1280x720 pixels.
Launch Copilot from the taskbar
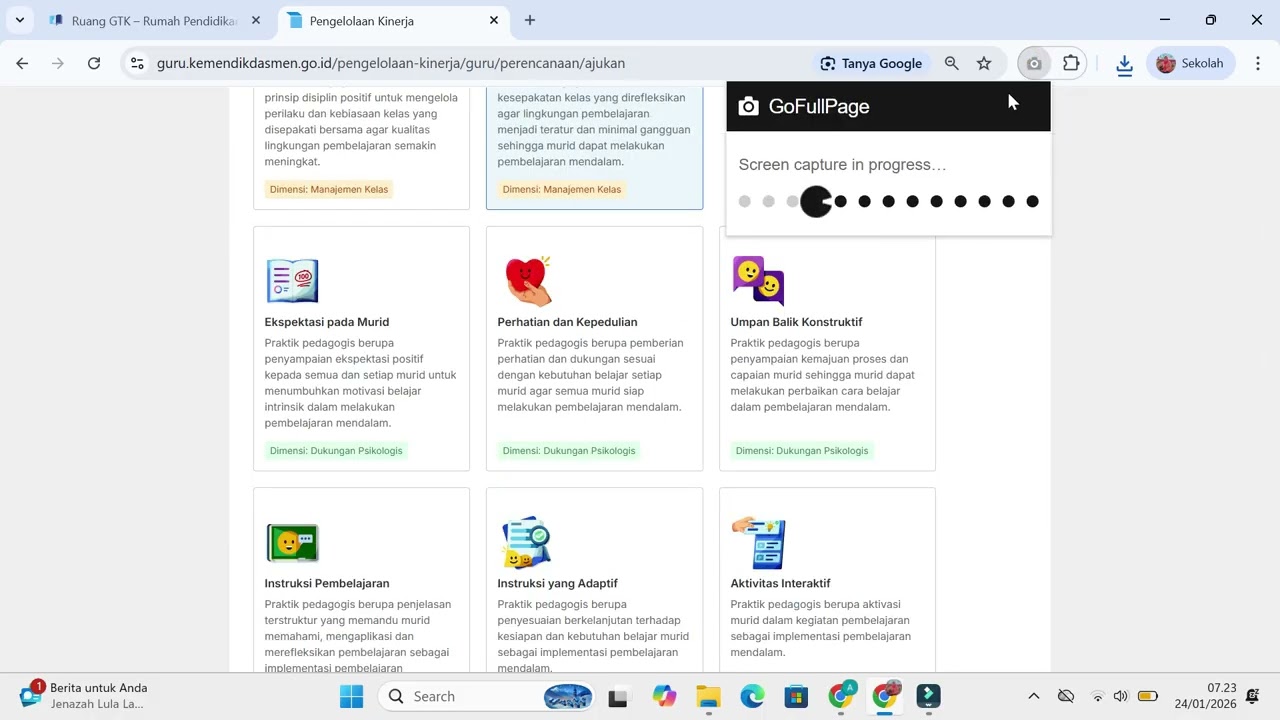pyautogui.click(x=664, y=696)
